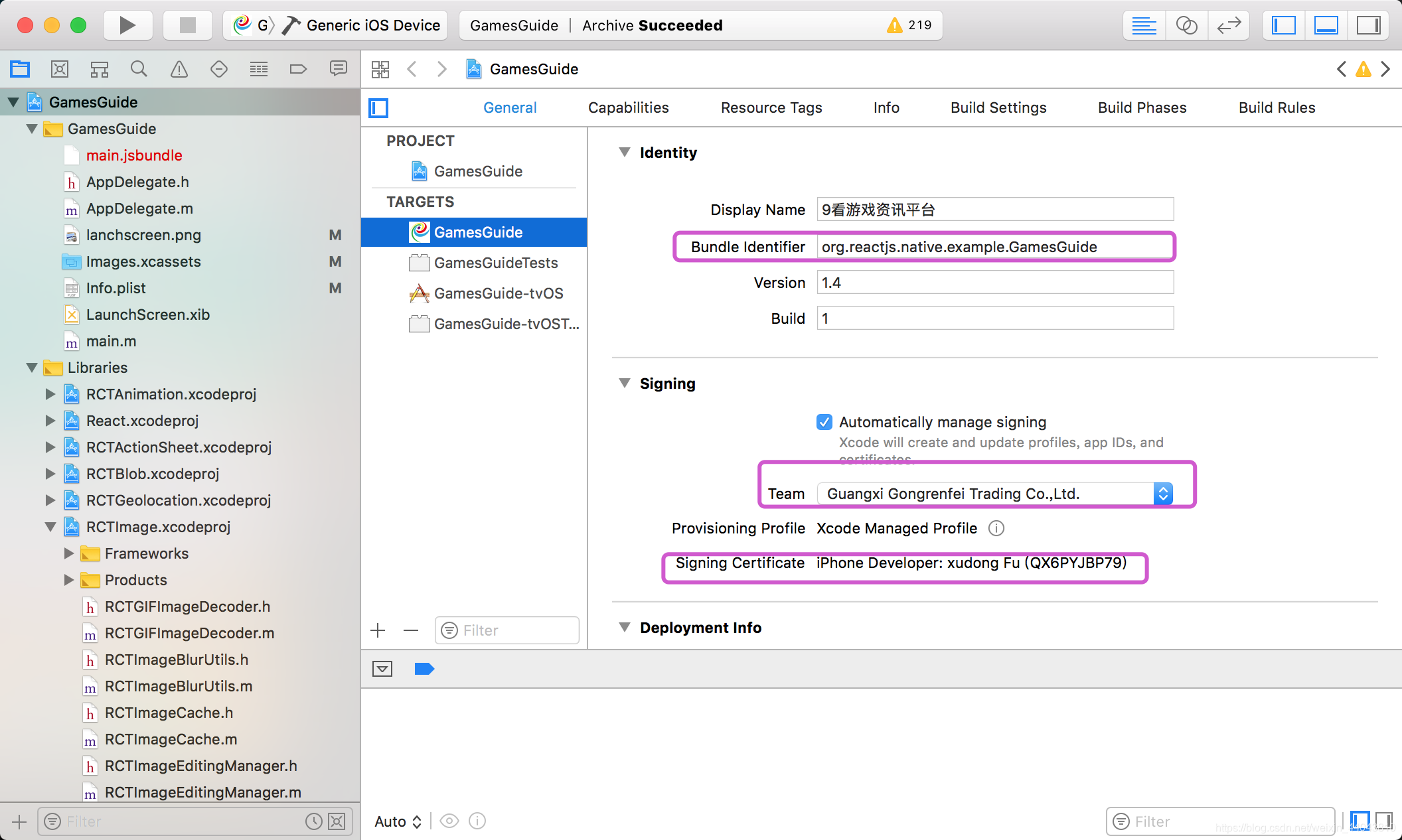Go forward in editor history
Screen dimensions: 1402x840
pyautogui.click(x=441, y=69)
